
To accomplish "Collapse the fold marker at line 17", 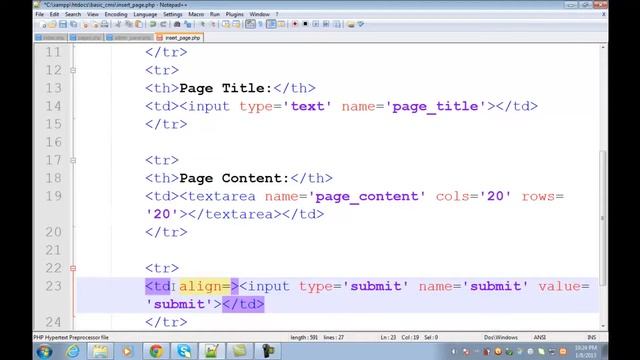I will 73,160.
